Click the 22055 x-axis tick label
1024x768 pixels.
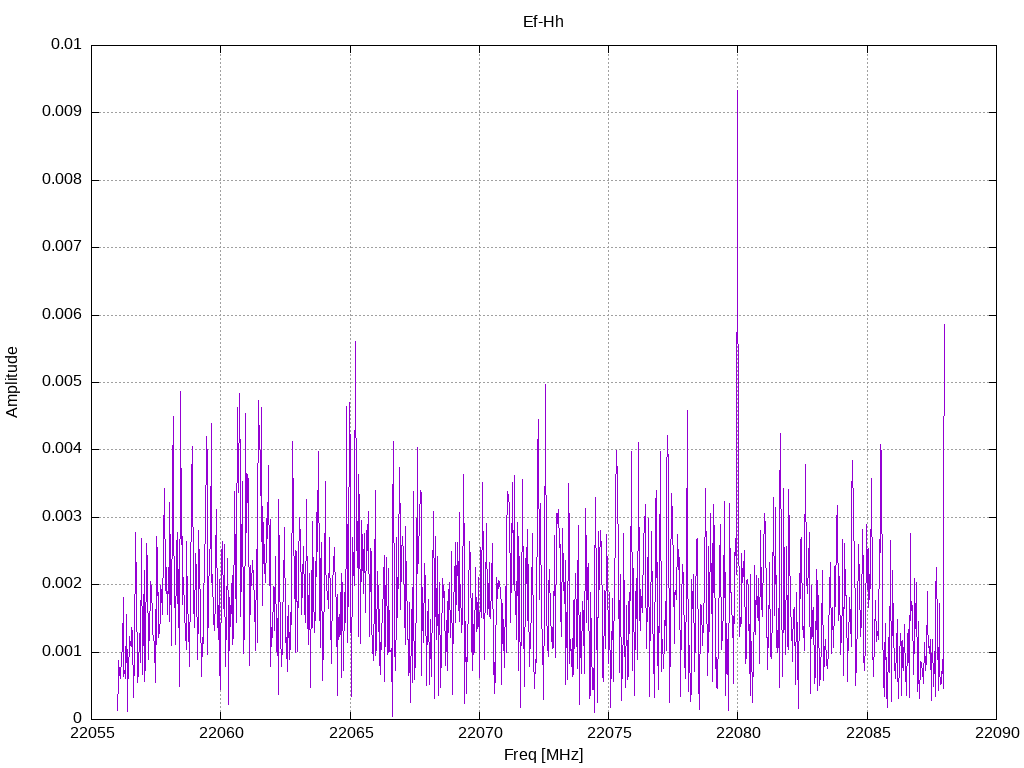[x=91, y=735]
